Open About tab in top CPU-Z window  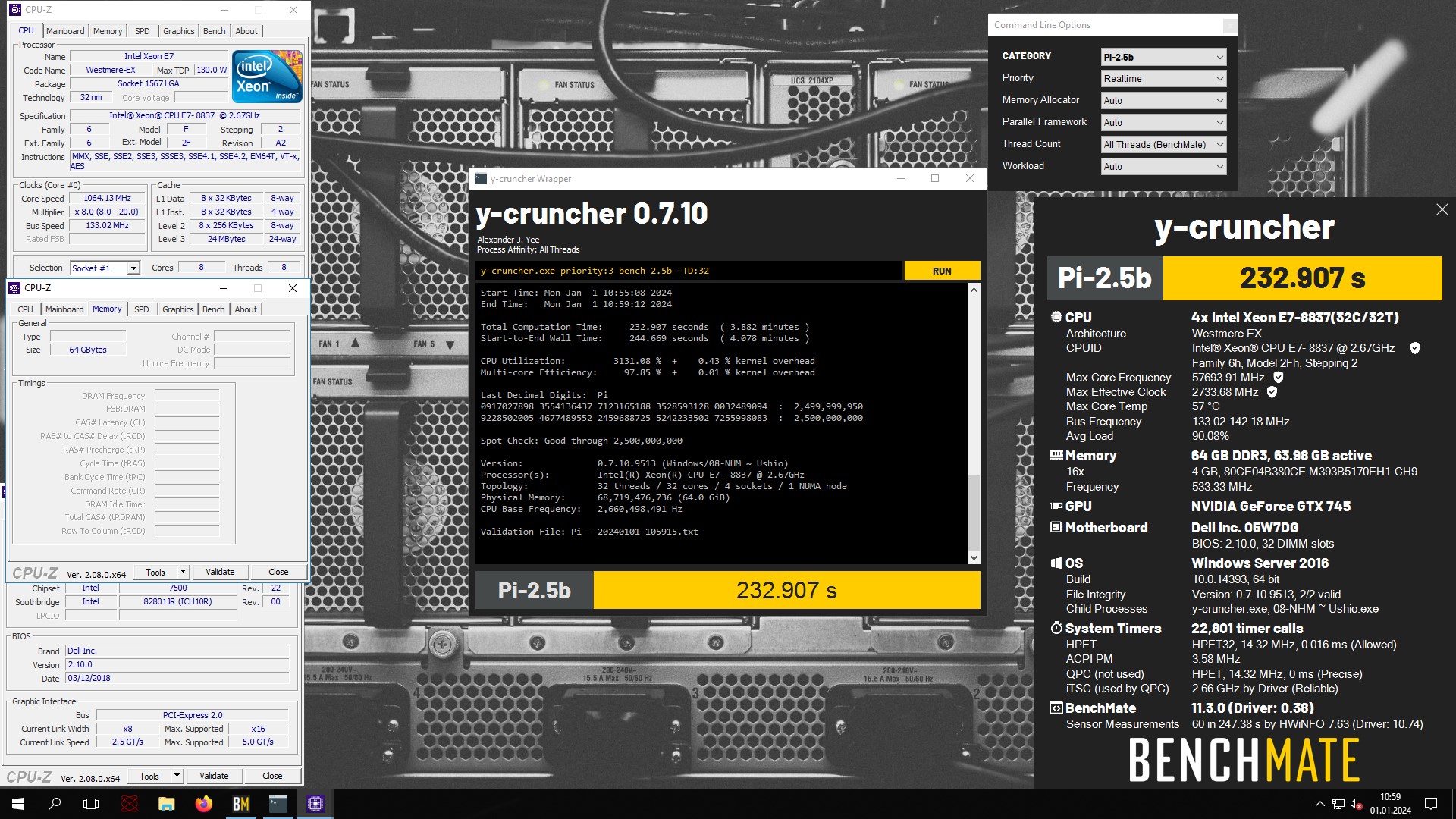pos(246,31)
